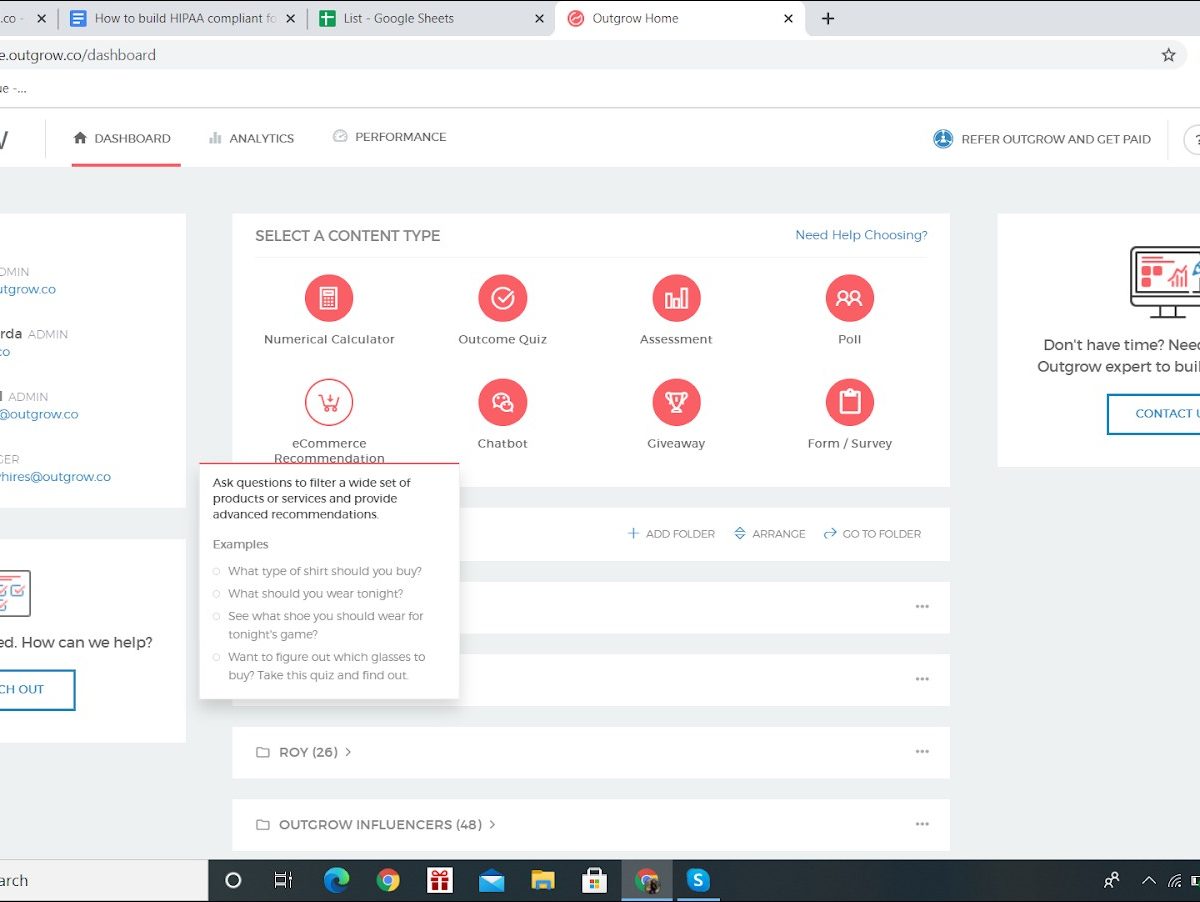The width and height of the screenshot is (1200, 902).
Task: Bookmark page with the star icon
Action: click(x=1168, y=55)
